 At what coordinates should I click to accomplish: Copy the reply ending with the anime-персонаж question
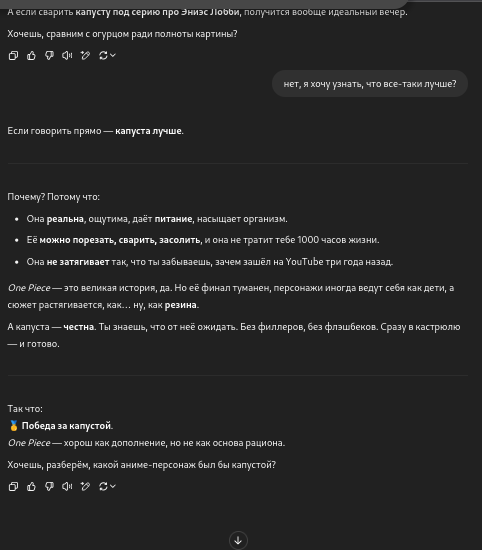coord(13,486)
